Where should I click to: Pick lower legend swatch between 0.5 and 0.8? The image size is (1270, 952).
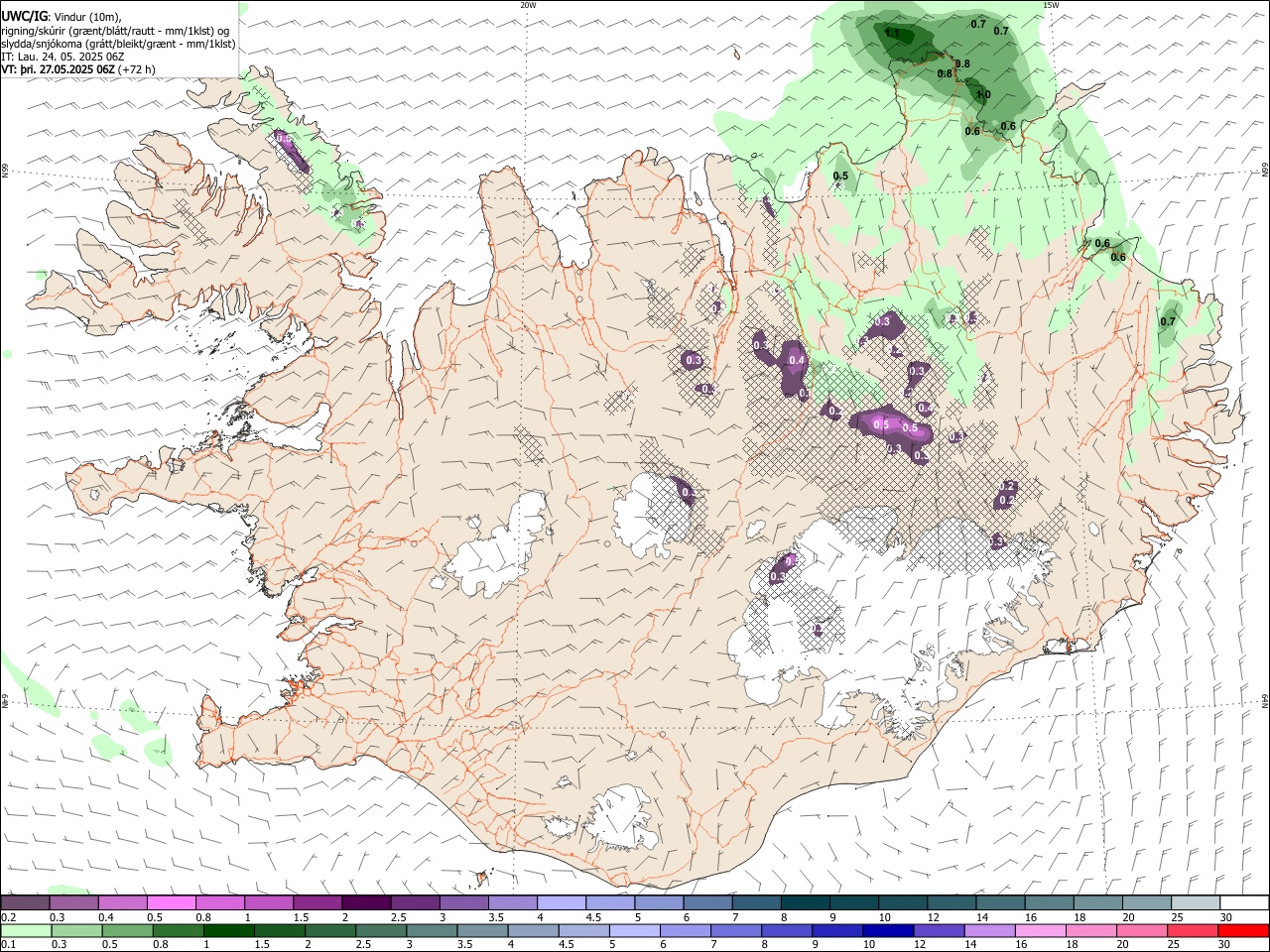click(127, 931)
